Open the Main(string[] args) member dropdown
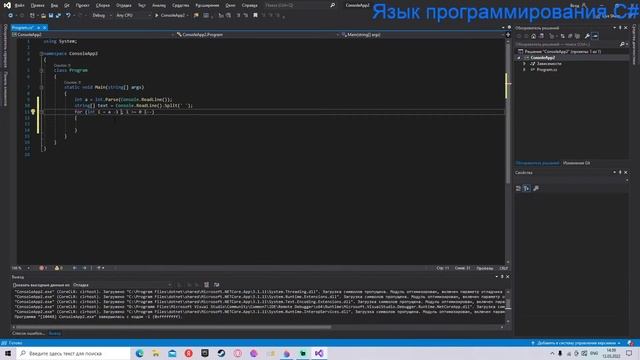Image resolution: width=640 pixels, height=360 pixels. 422,35
